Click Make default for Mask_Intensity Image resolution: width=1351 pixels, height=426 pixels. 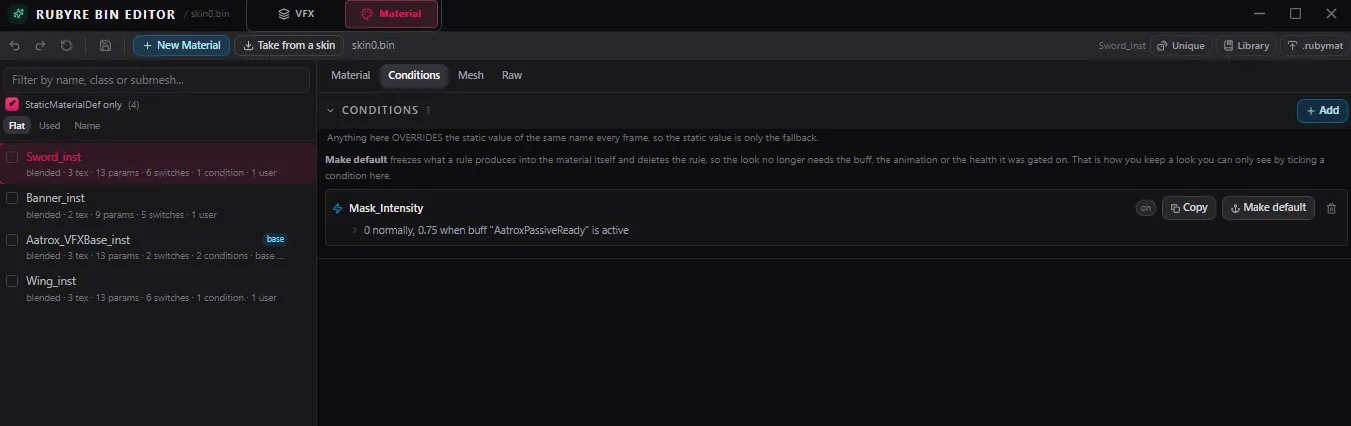click(x=1268, y=208)
